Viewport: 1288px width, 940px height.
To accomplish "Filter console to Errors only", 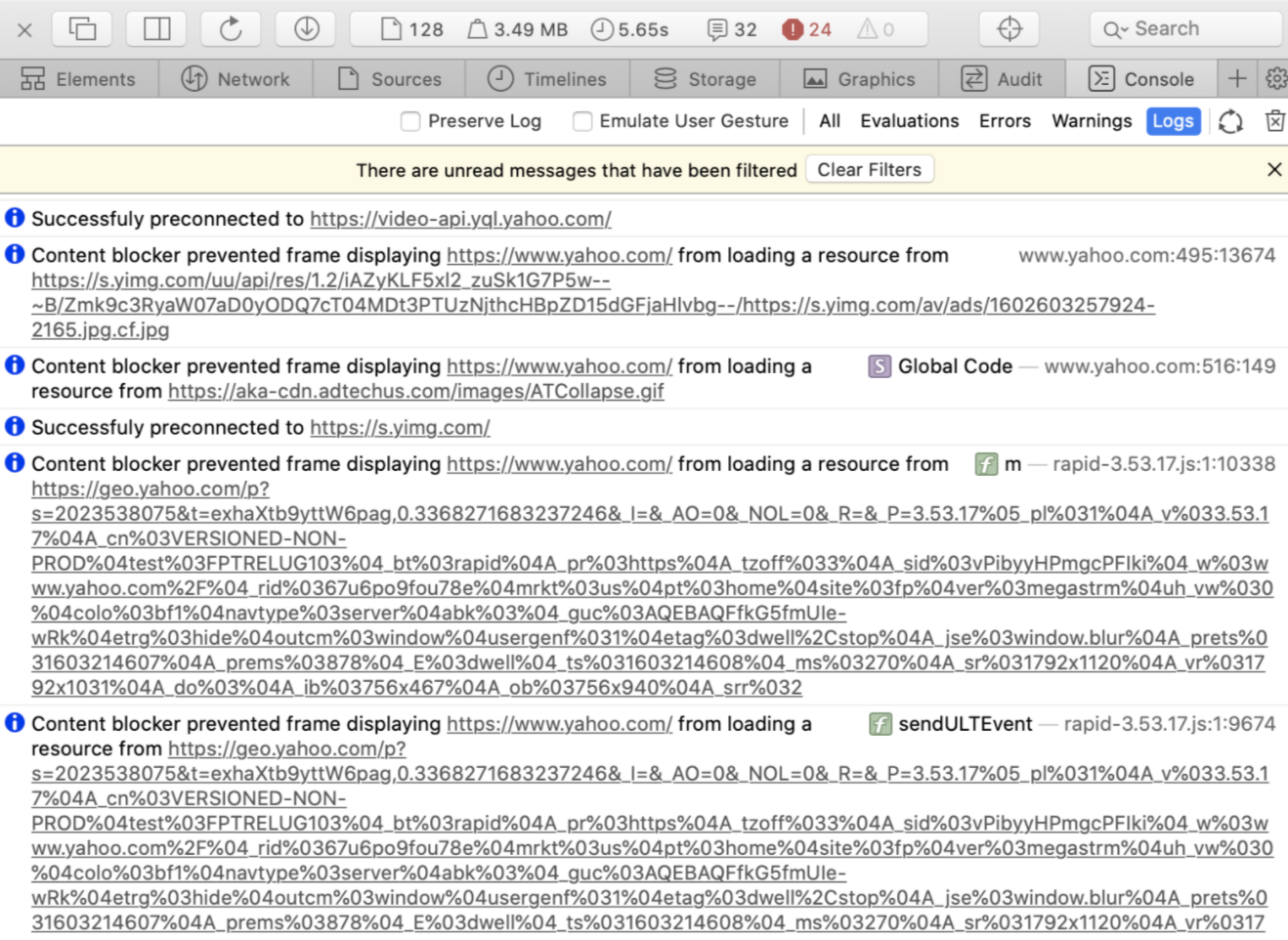I will tap(1005, 121).
